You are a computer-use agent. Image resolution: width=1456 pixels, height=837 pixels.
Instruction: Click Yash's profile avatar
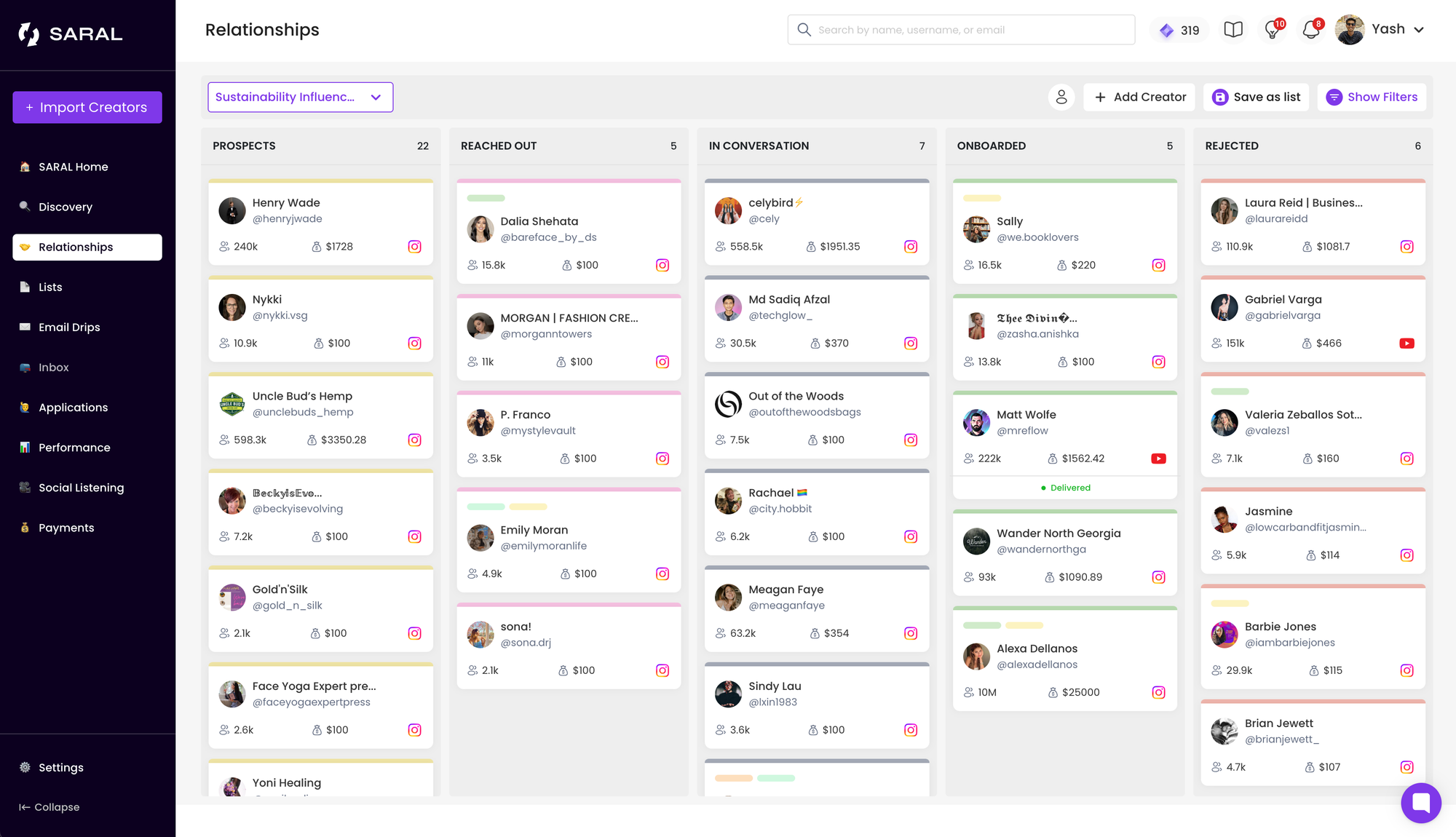[1350, 30]
